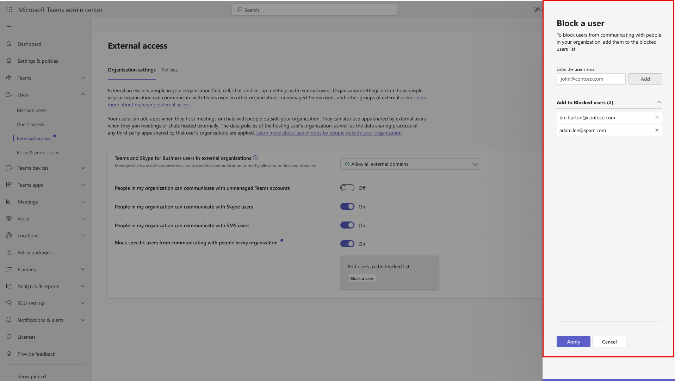Open Policy packages in sidebar
The image size is (675, 381).
point(34,253)
